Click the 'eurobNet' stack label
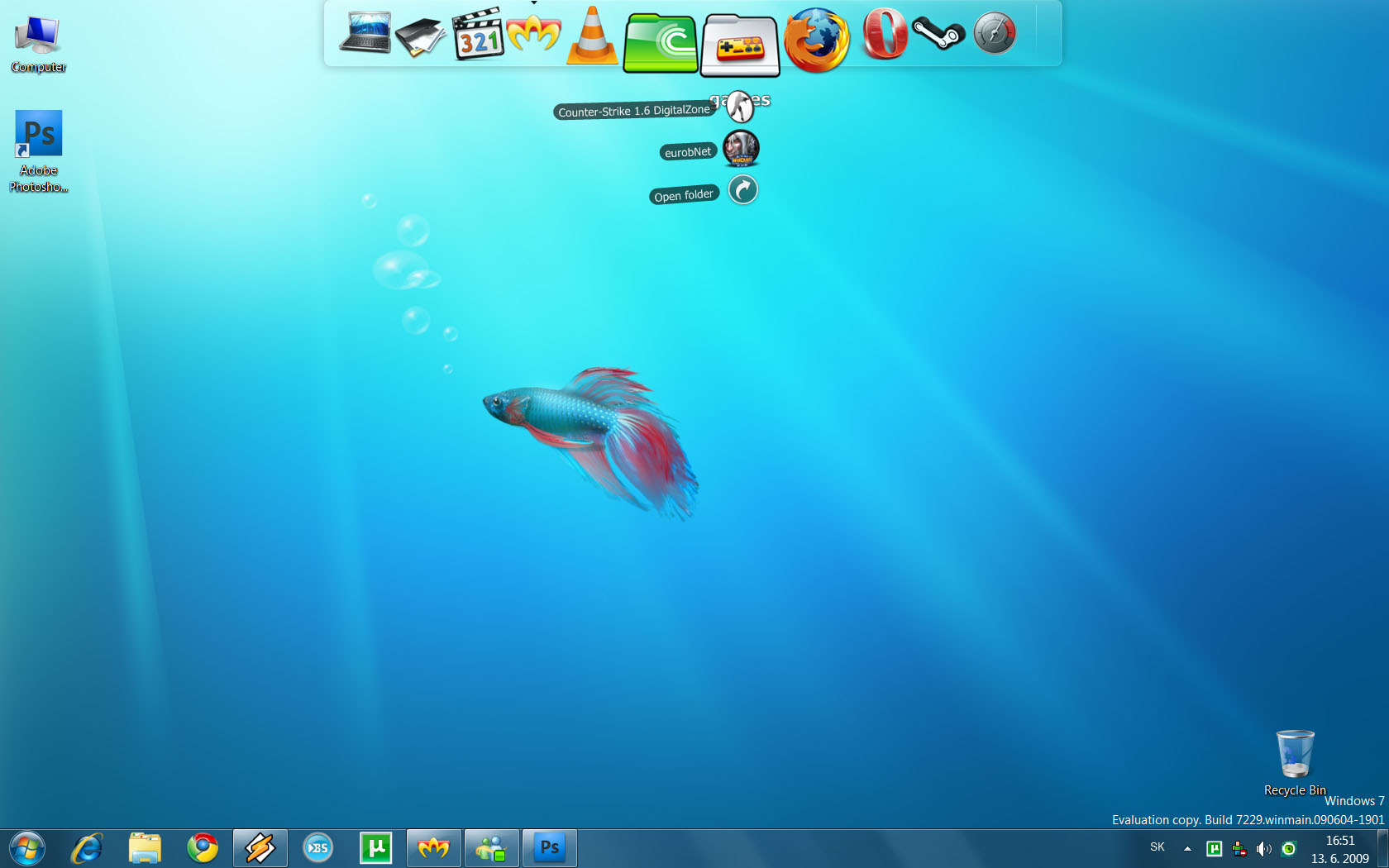 click(x=688, y=152)
